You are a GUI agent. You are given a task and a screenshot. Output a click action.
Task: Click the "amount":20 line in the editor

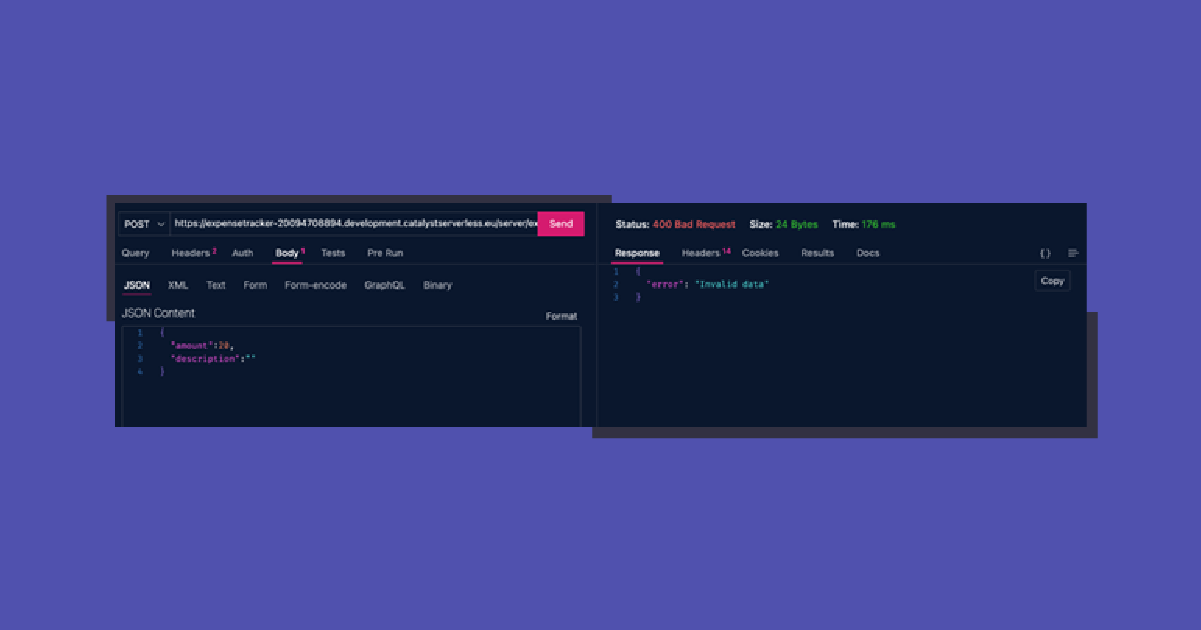tap(202, 345)
